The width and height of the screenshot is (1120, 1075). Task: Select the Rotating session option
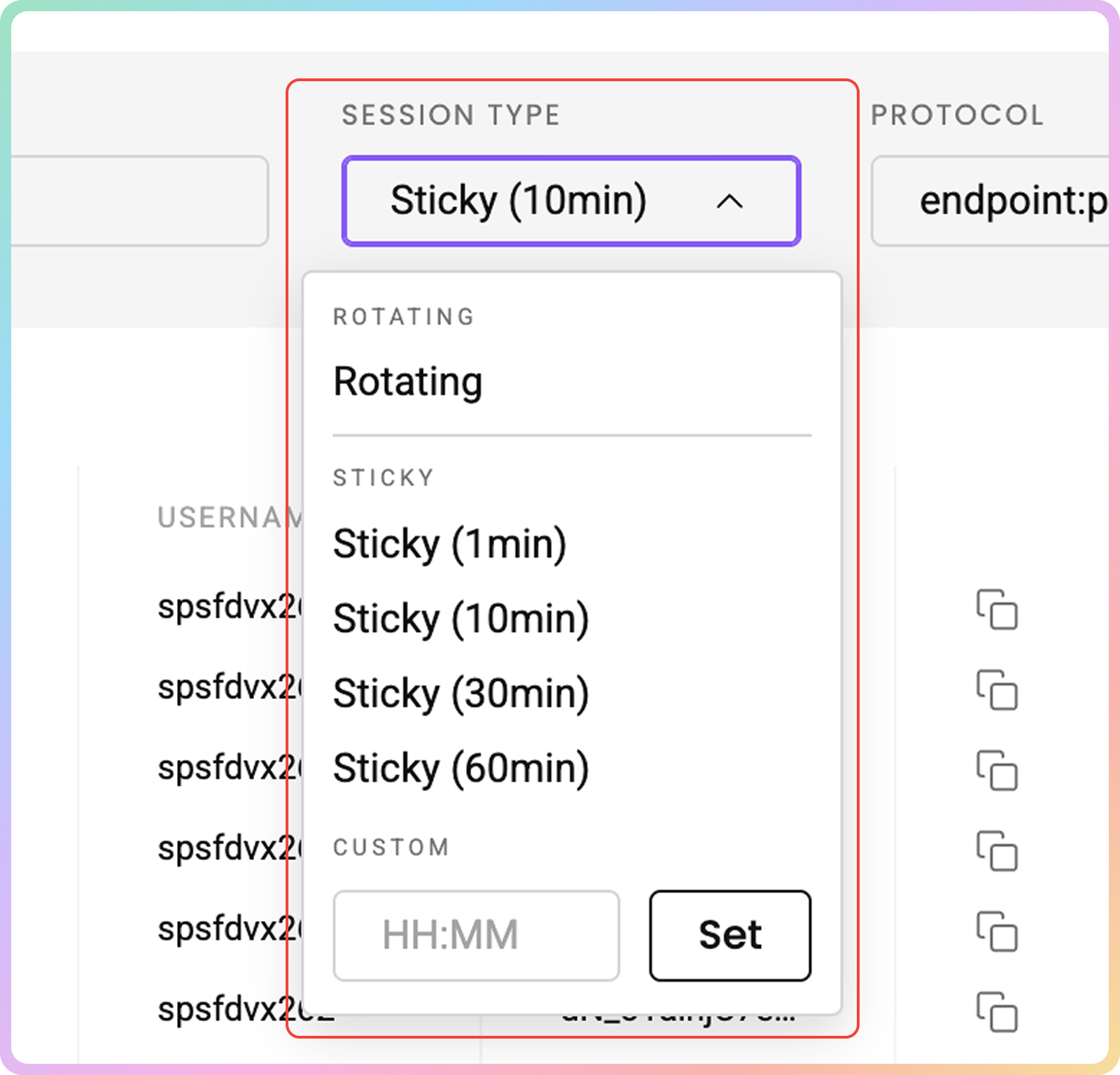point(408,382)
